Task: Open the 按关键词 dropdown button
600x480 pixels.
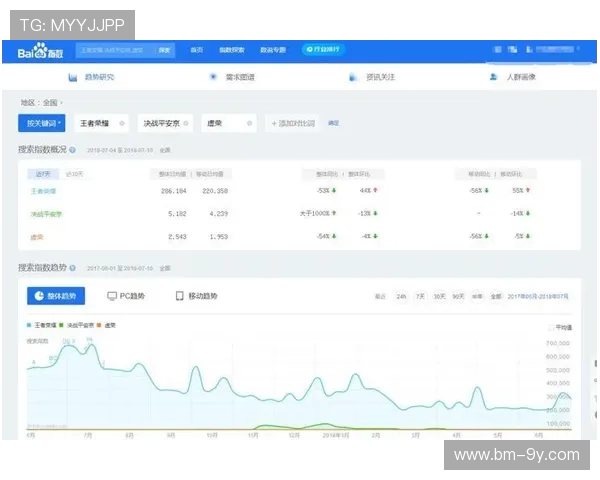Action: point(42,123)
